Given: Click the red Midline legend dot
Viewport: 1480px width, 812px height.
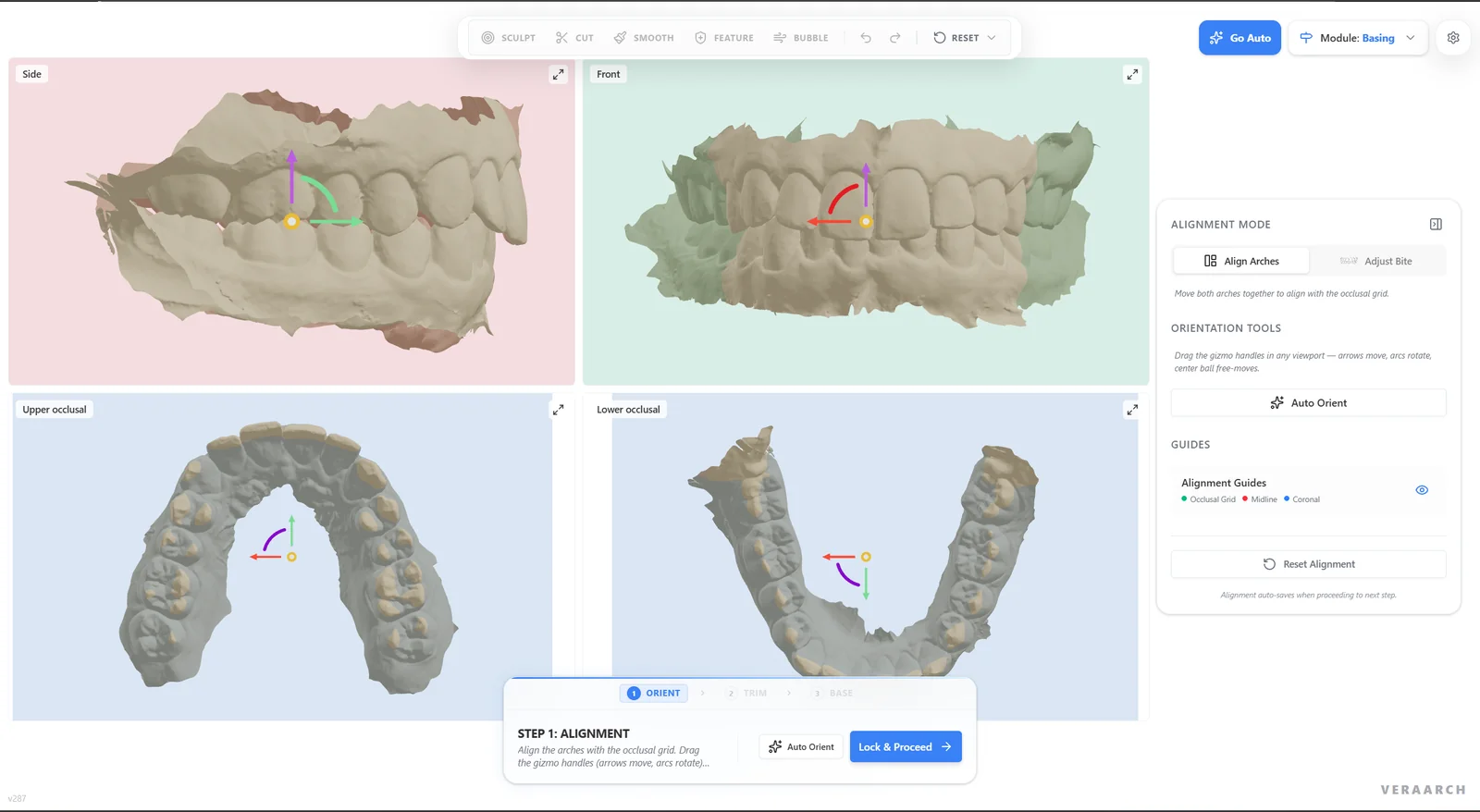Looking at the screenshot, I should point(1245,498).
